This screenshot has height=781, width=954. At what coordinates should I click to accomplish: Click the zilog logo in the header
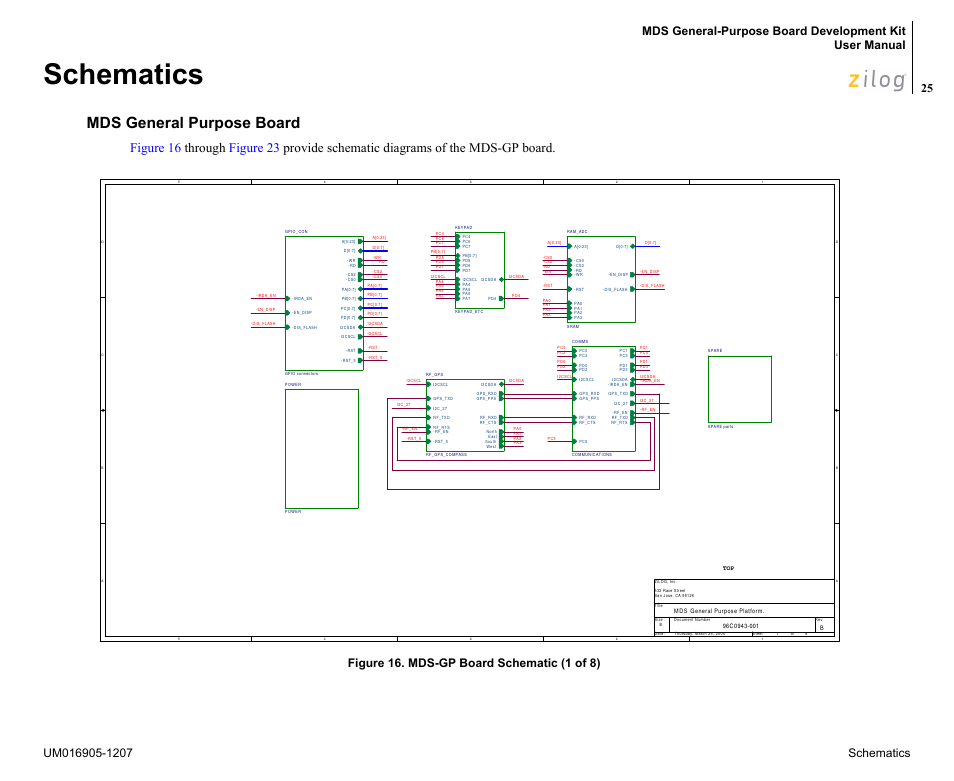[x=877, y=80]
